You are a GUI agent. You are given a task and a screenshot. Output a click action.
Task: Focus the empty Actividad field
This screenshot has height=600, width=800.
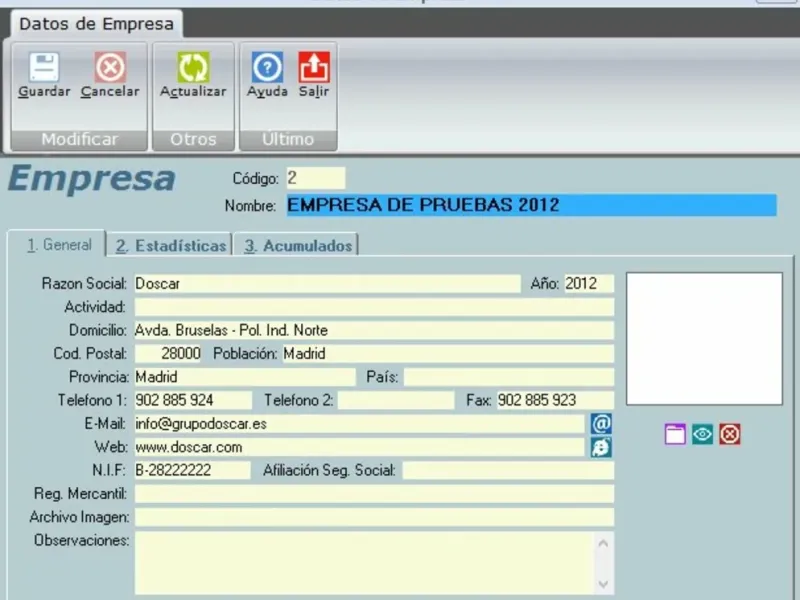point(374,307)
